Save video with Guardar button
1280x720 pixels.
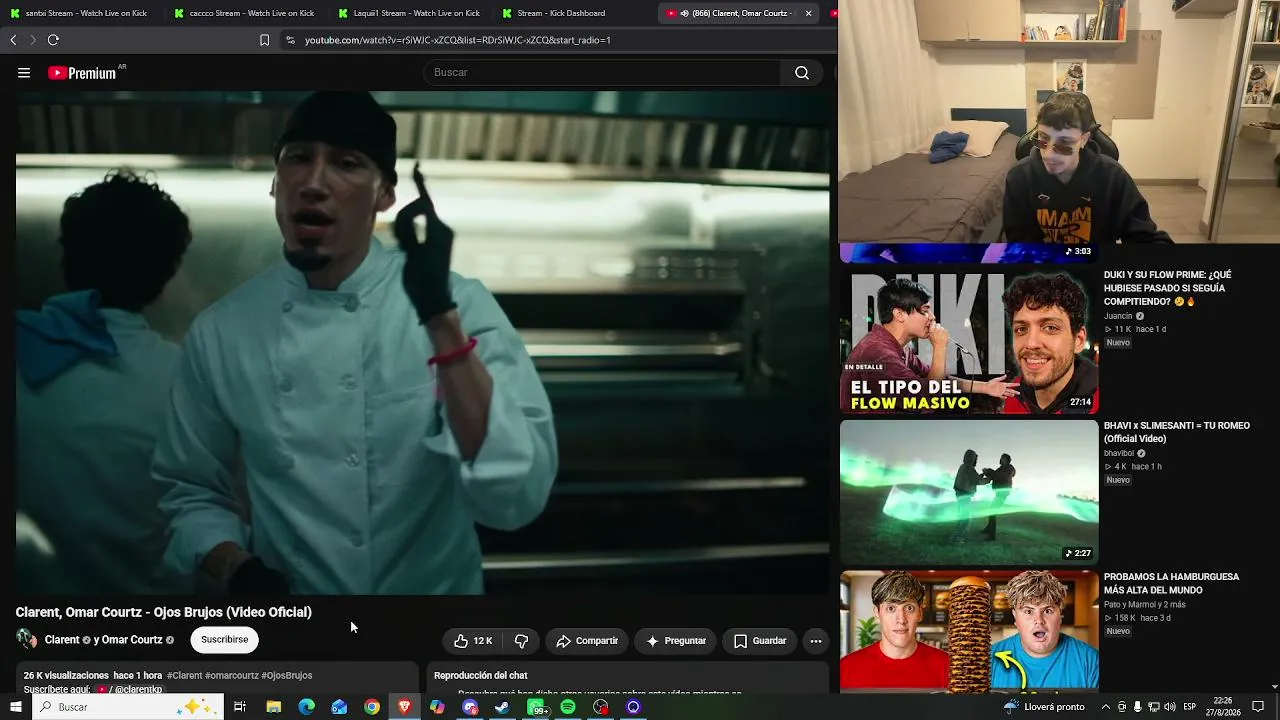click(x=760, y=641)
